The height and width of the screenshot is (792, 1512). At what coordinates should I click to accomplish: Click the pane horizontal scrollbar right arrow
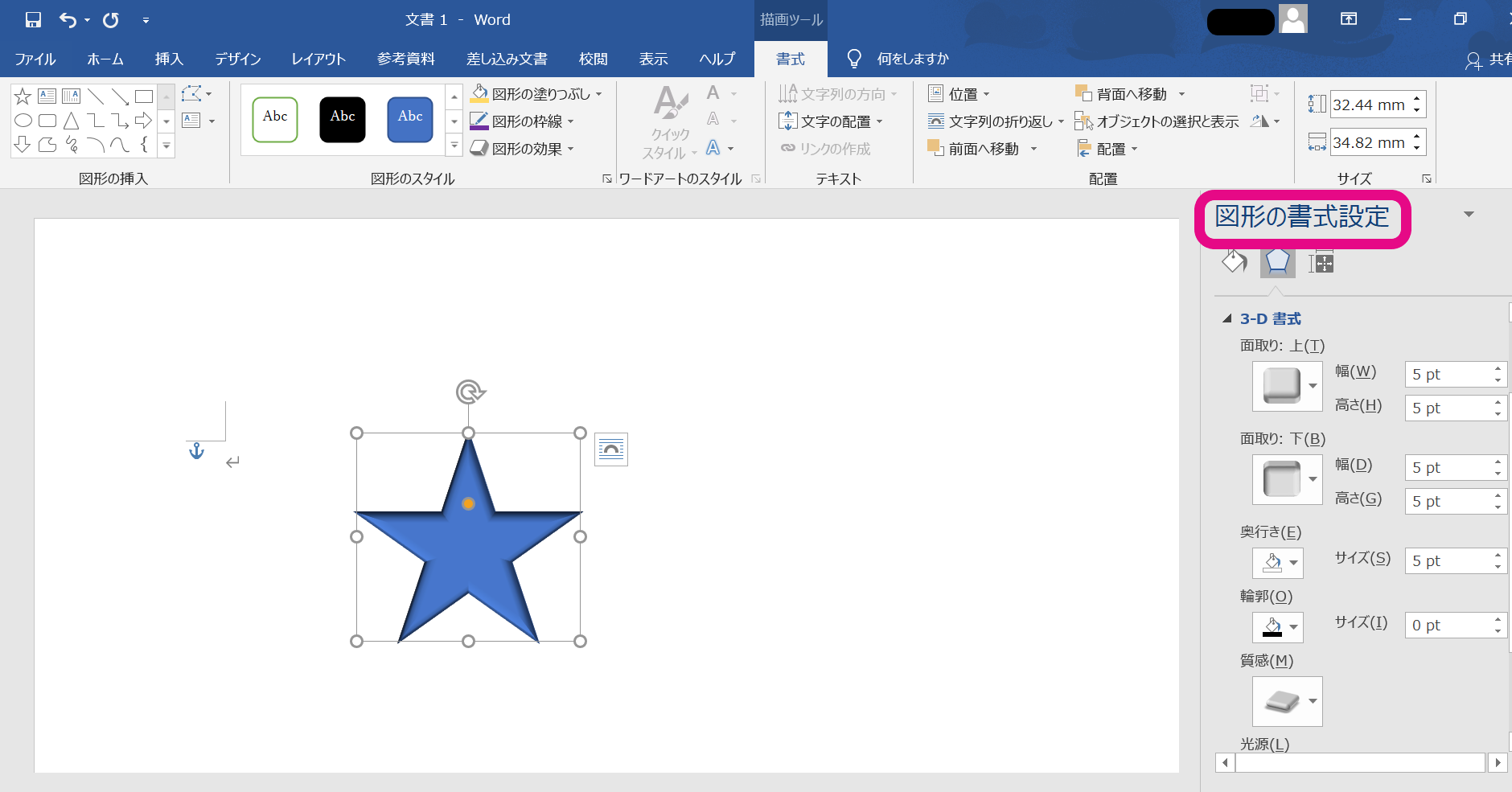point(1498,762)
